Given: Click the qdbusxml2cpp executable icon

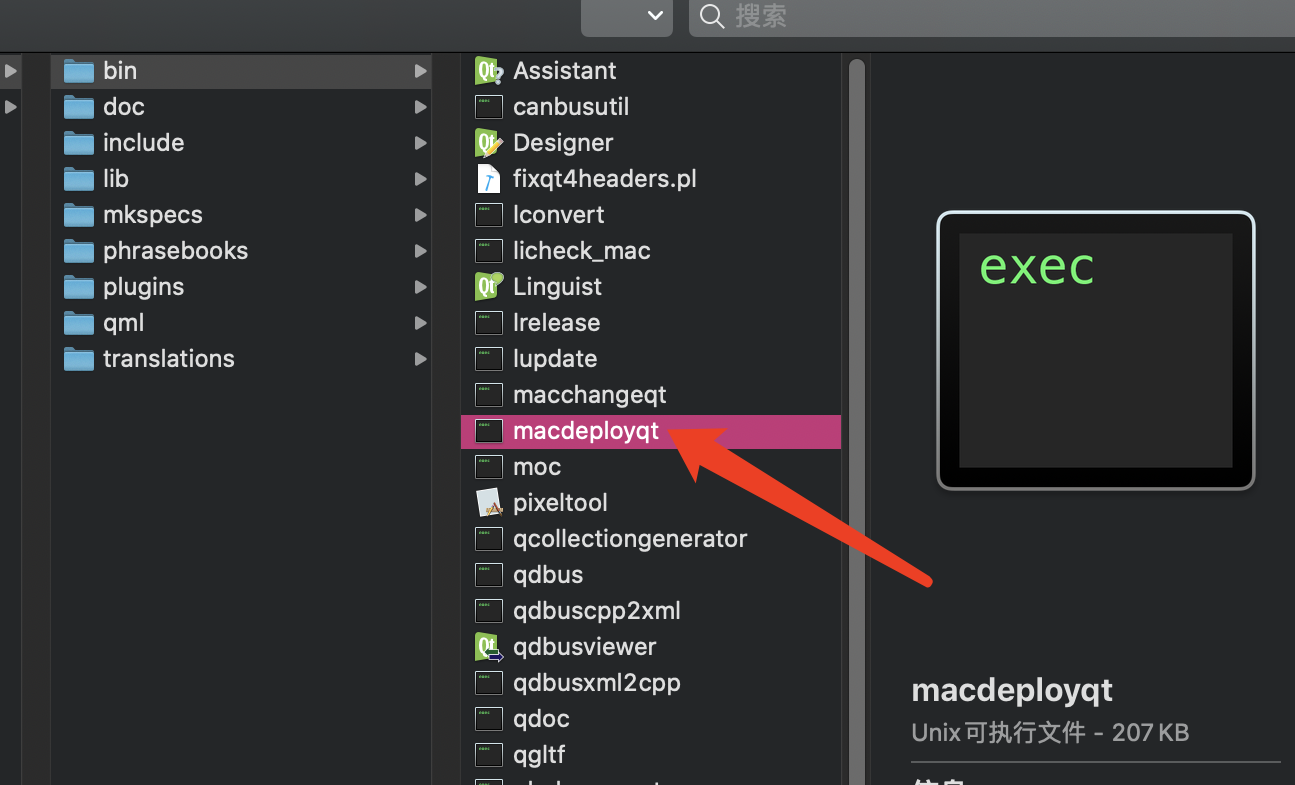Looking at the screenshot, I should click(x=488, y=683).
